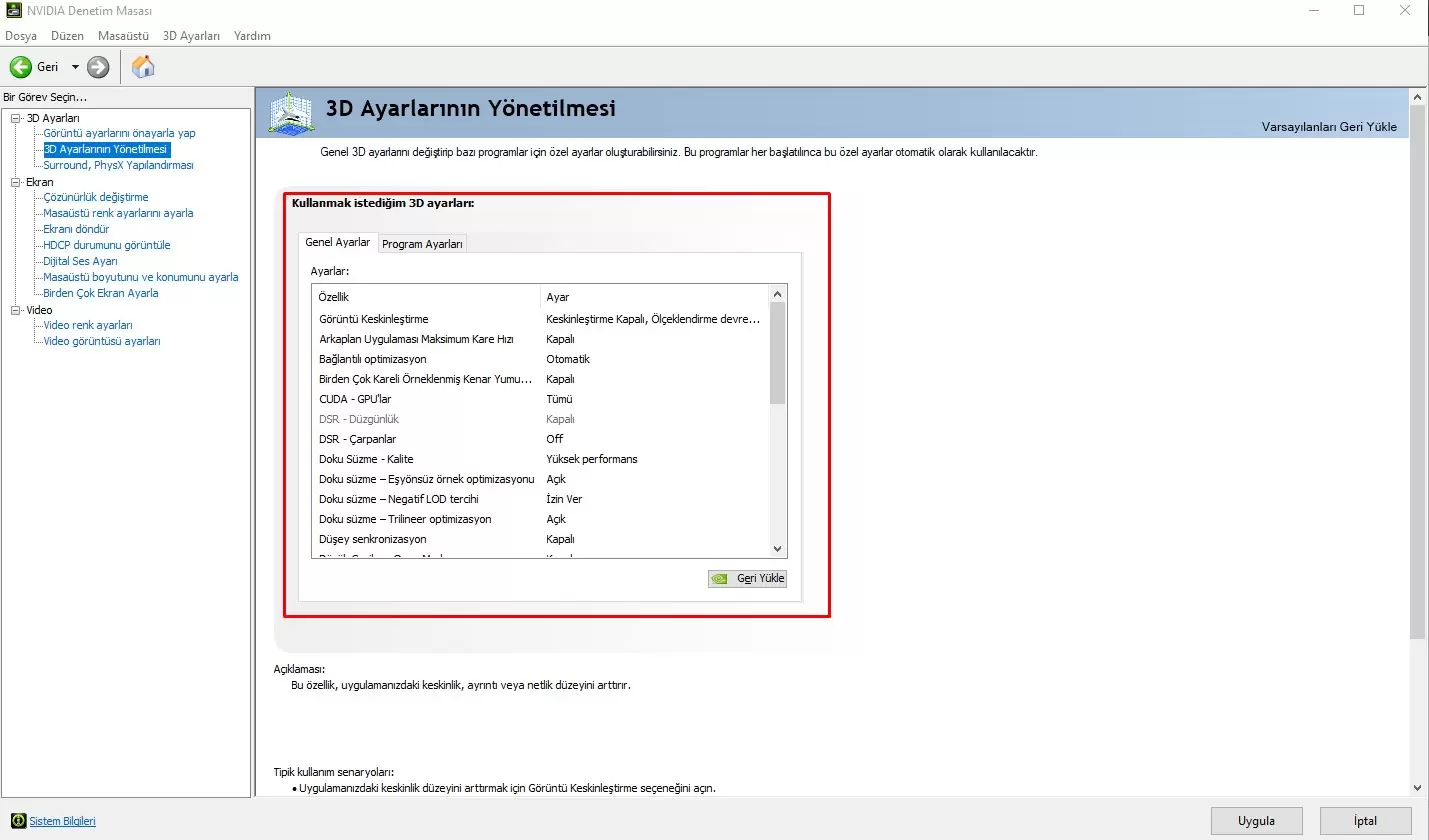Collapse the 3D Ayarları tree node
Viewport: 1429px width, 840px height.
click(15, 118)
